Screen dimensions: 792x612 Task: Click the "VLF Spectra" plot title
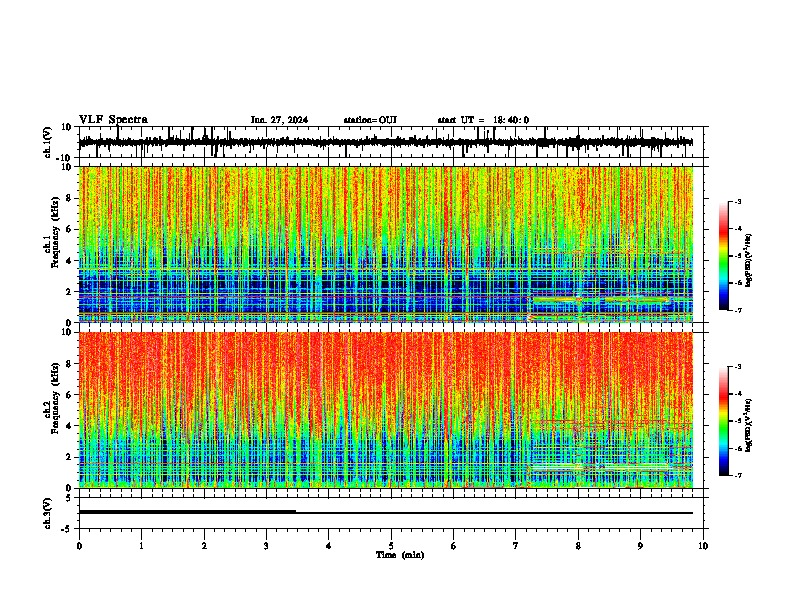pos(113,120)
